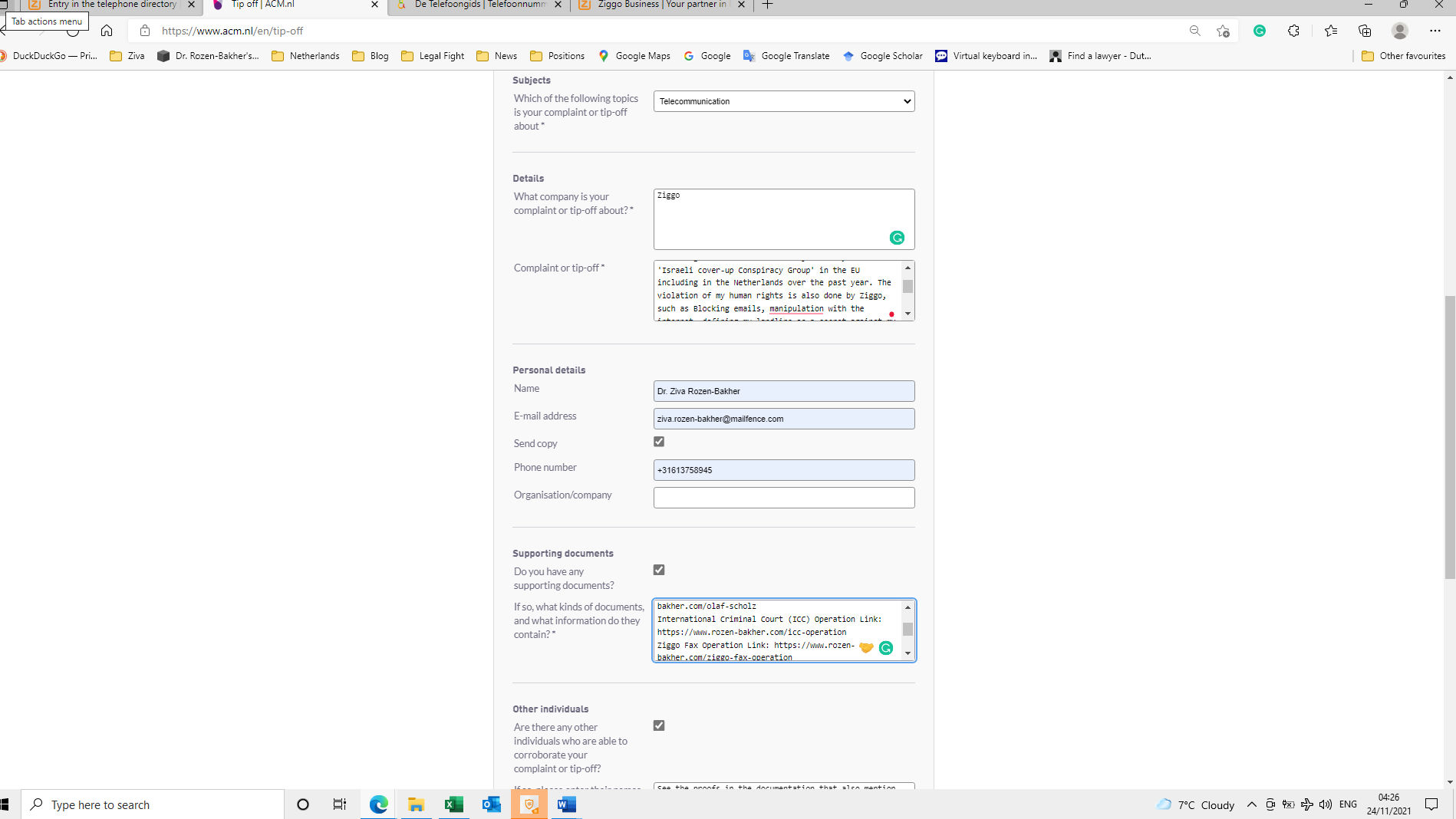The image size is (1456, 819).
Task: Toggle the supporting documents checkbox
Action: [x=659, y=570]
